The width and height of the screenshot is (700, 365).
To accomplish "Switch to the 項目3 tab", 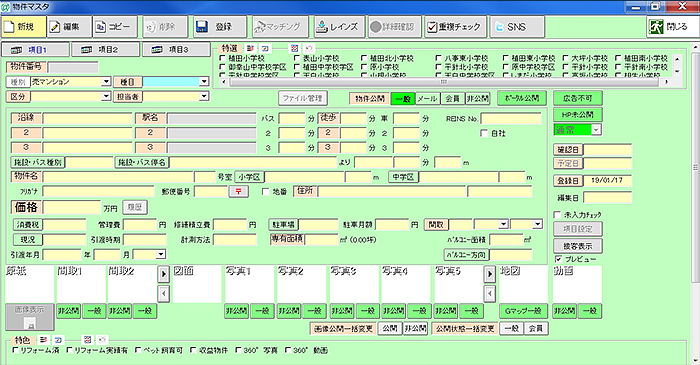I will [176, 50].
